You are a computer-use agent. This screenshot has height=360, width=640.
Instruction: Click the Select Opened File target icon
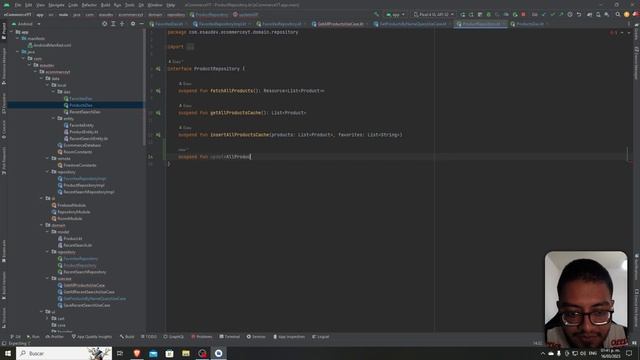[x=104, y=24]
